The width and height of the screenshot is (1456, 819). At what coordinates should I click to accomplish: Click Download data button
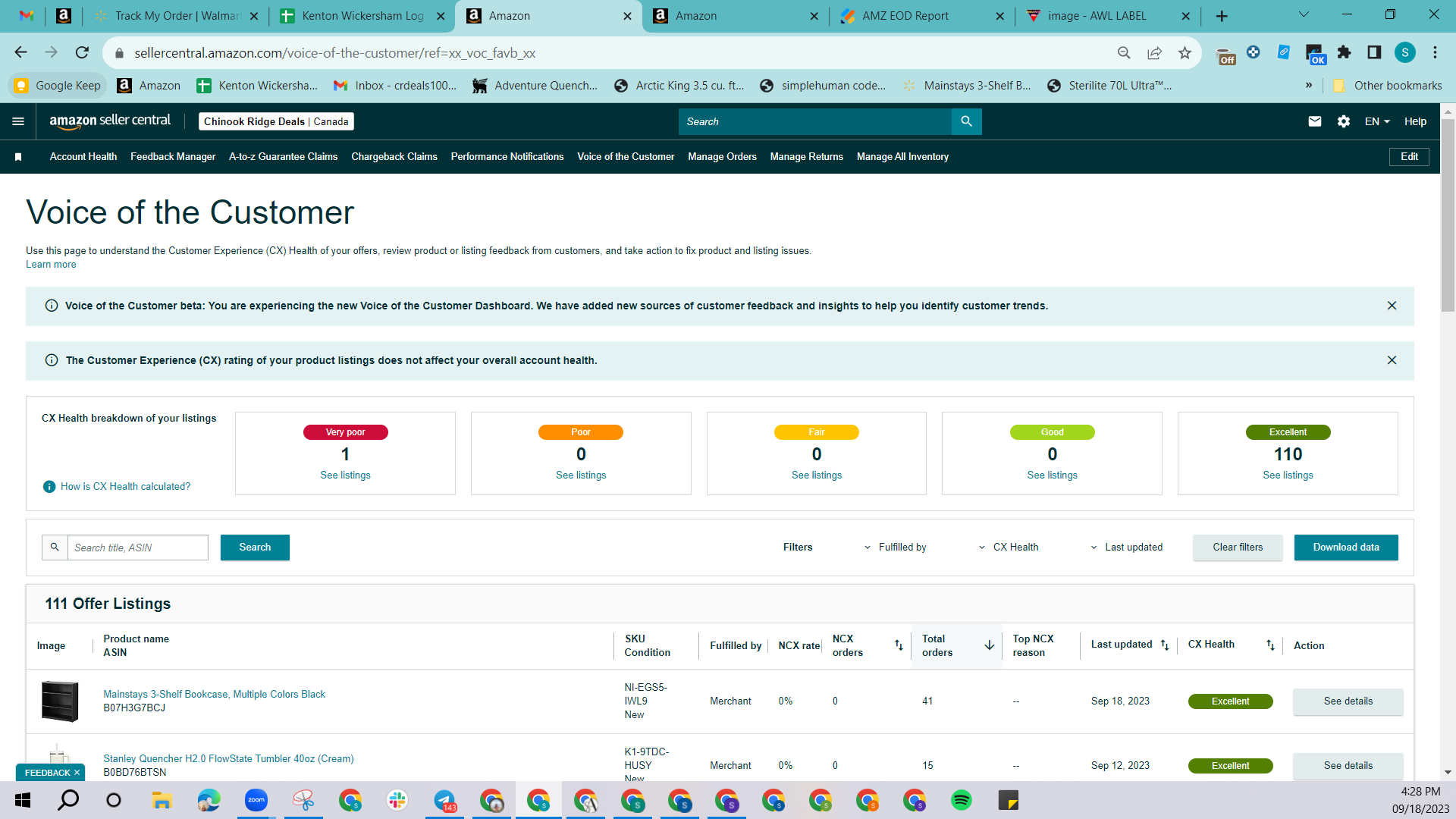(x=1346, y=548)
